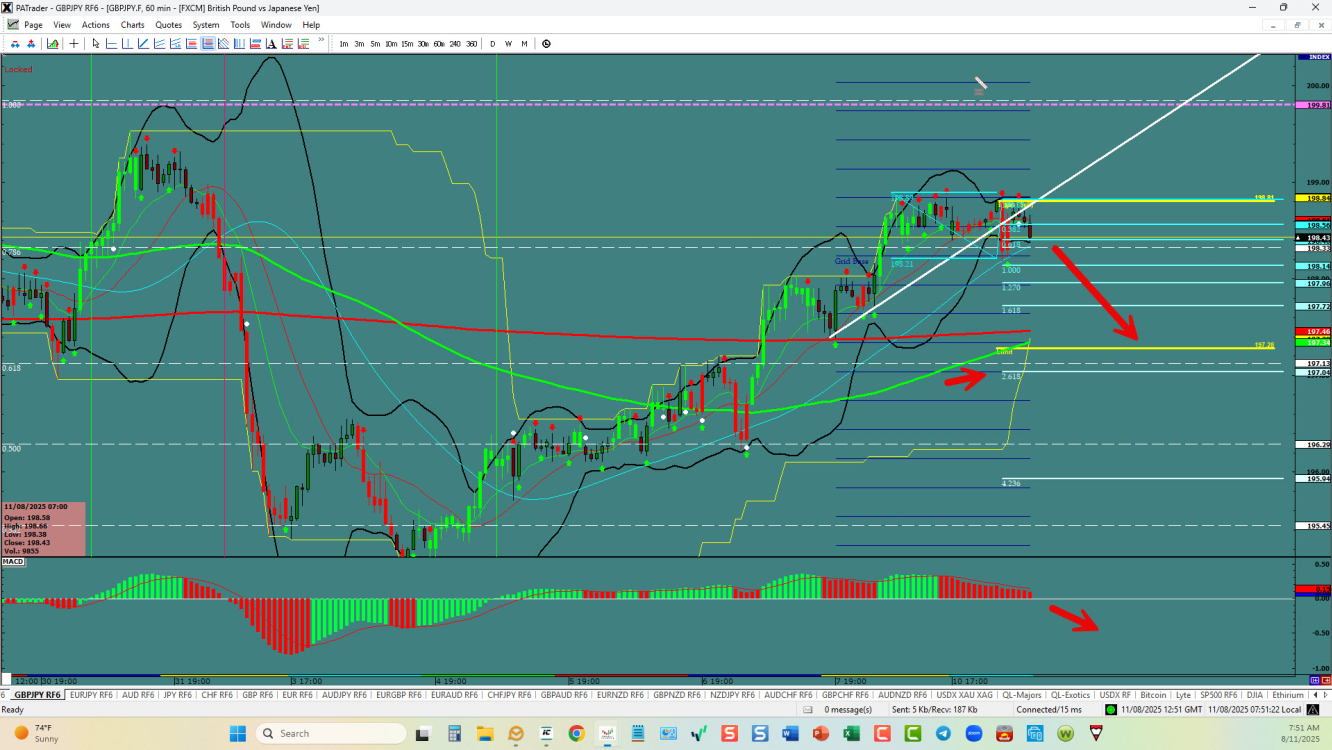Image resolution: width=1332 pixels, height=750 pixels.
Task: Open the Bitcoin chart tab
Action: (x=1153, y=695)
